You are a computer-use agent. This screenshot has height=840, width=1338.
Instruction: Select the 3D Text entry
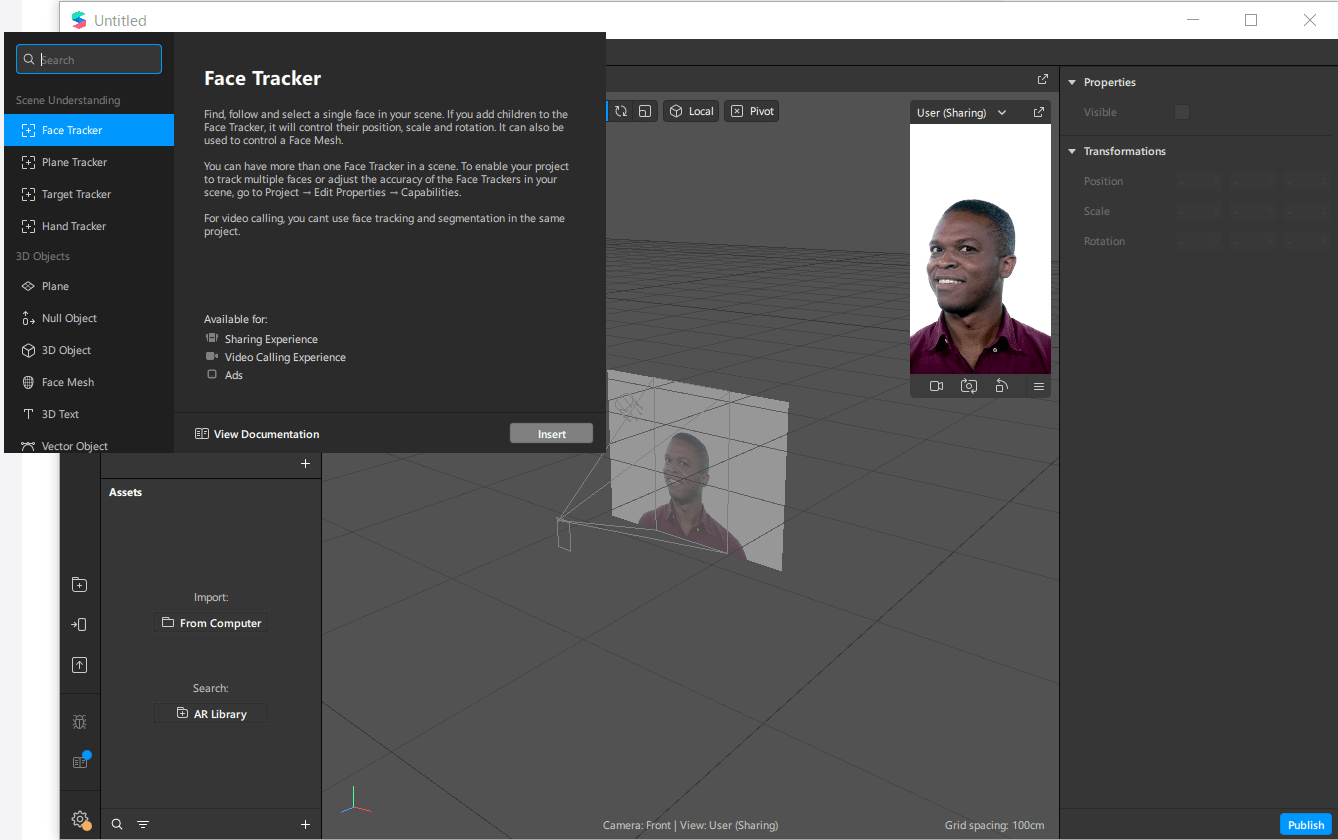tap(89, 414)
